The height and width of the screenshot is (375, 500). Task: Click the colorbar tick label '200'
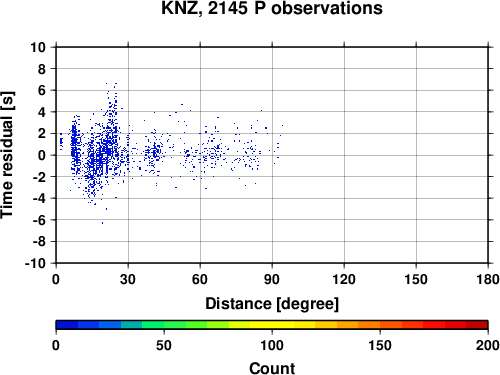pyautogui.click(x=488, y=345)
